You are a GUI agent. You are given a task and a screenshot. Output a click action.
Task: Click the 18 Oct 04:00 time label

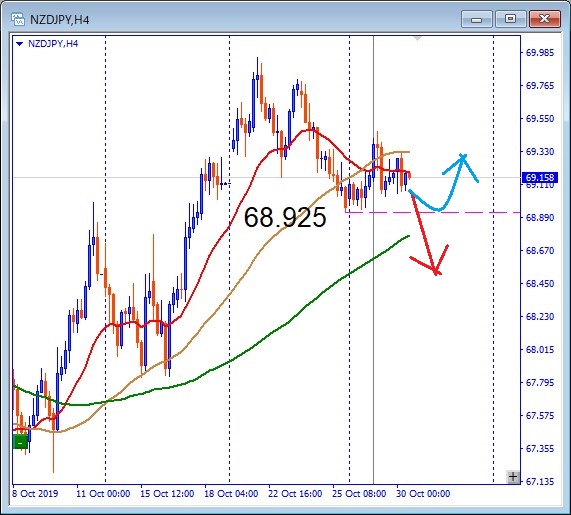231,494
